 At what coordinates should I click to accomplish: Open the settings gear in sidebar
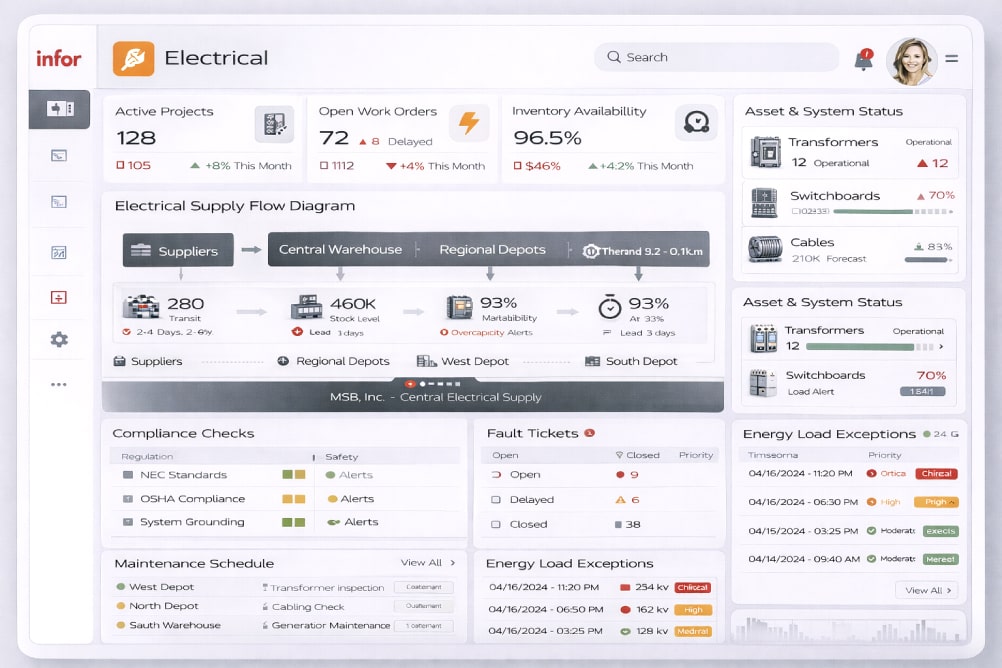pyautogui.click(x=59, y=340)
